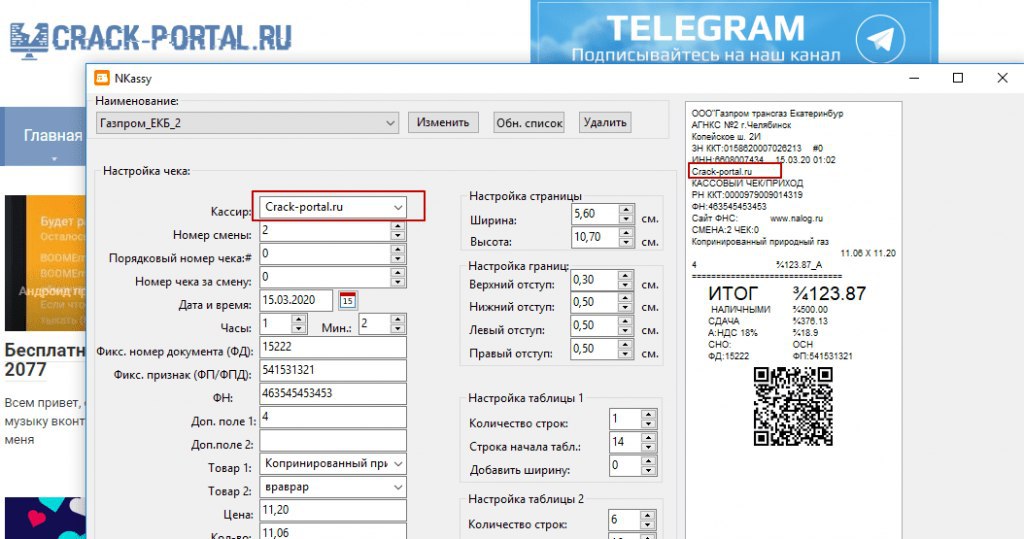Screen dimensions: 1024x539
Task: Increase the Номер смены value
Action: pyautogui.click(x=397, y=226)
